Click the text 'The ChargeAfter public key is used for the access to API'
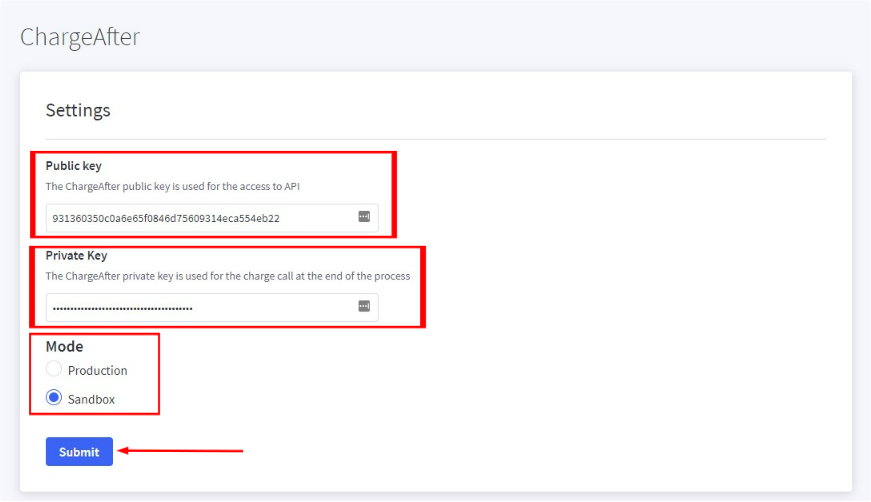The image size is (871, 502). (x=173, y=187)
